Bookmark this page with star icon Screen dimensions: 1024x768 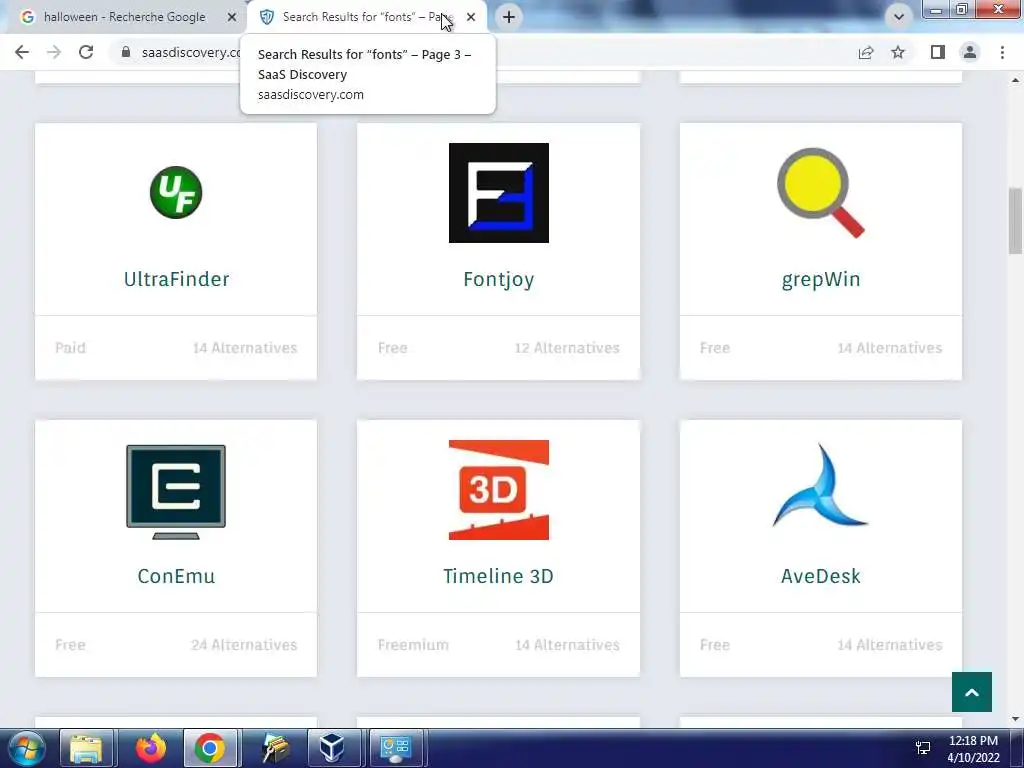(x=898, y=52)
